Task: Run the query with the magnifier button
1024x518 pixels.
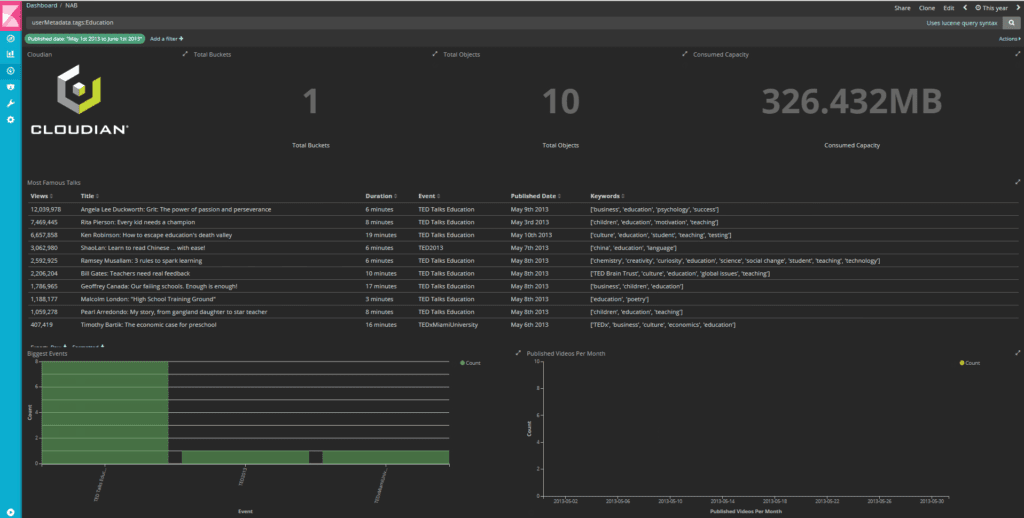Action: click(x=1011, y=23)
